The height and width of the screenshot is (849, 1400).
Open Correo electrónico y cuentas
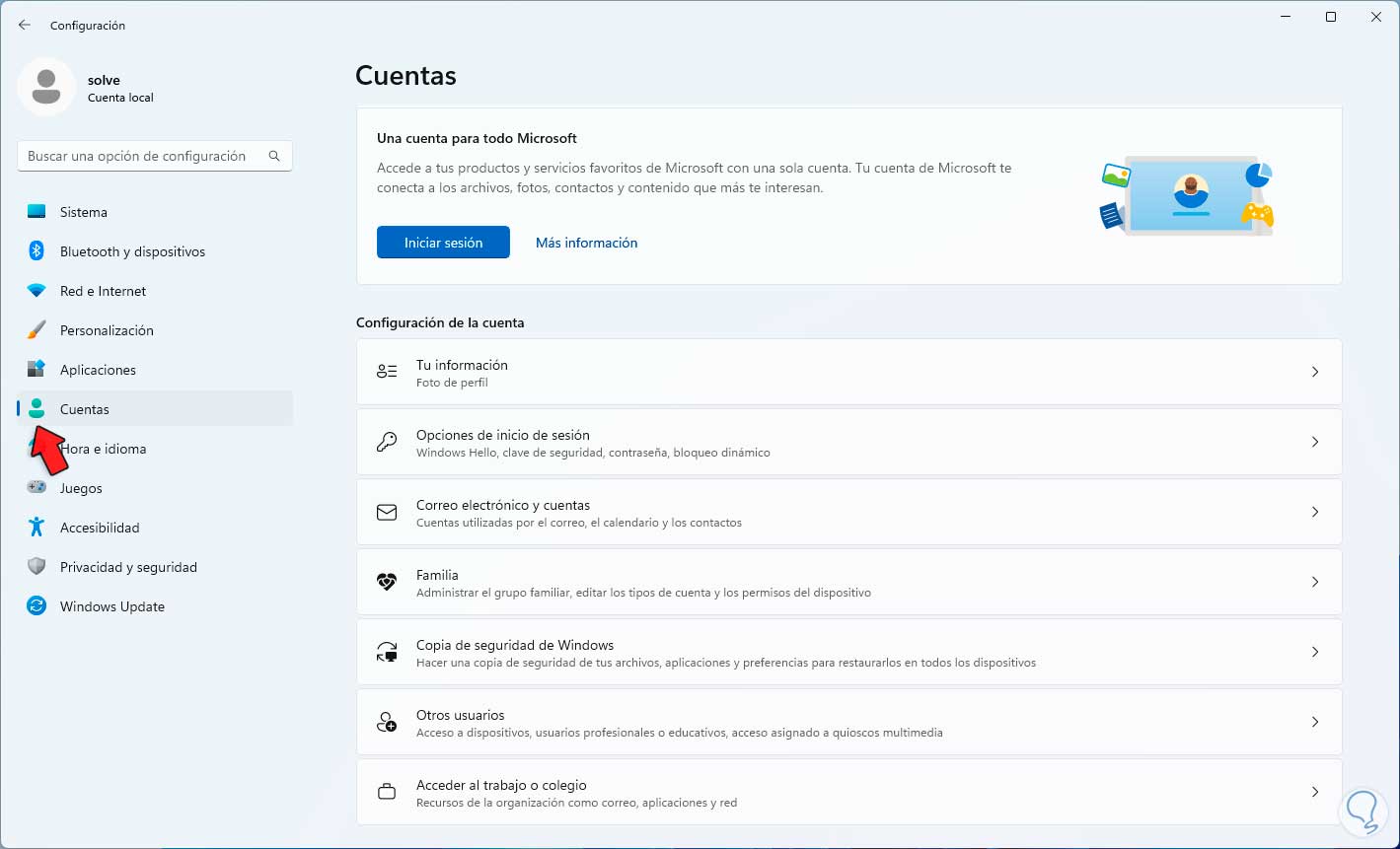(x=848, y=512)
